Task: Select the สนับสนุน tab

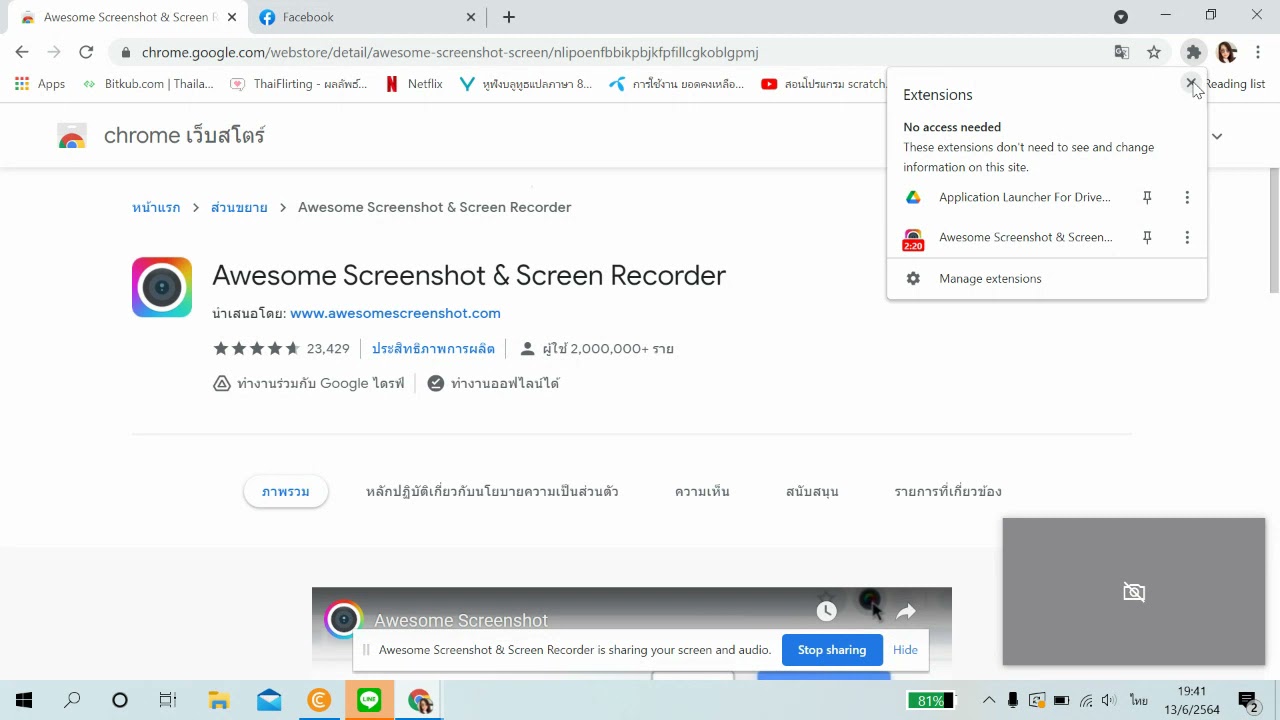Action: point(812,491)
